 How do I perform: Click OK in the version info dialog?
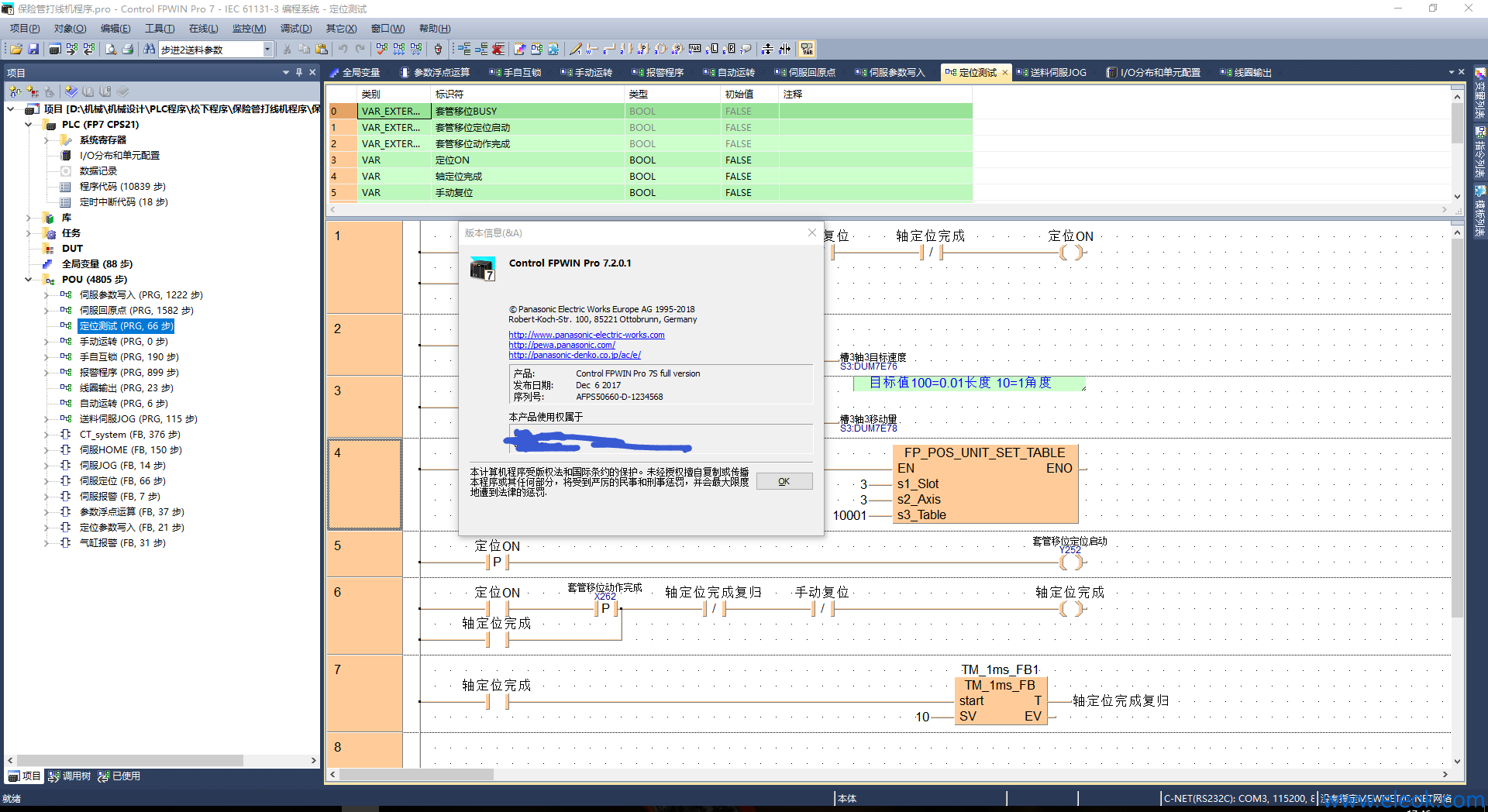pos(784,481)
